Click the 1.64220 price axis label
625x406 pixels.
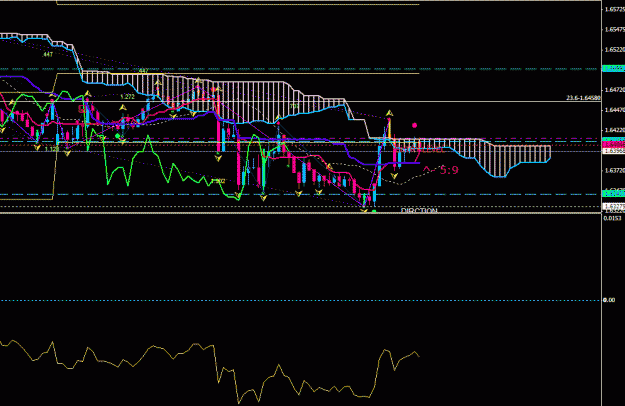pyautogui.click(x=615, y=130)
